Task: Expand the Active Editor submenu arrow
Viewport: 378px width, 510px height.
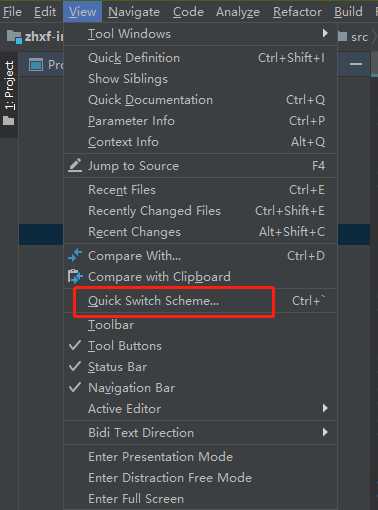Action: pyautogui.click(x=325, y=408)
